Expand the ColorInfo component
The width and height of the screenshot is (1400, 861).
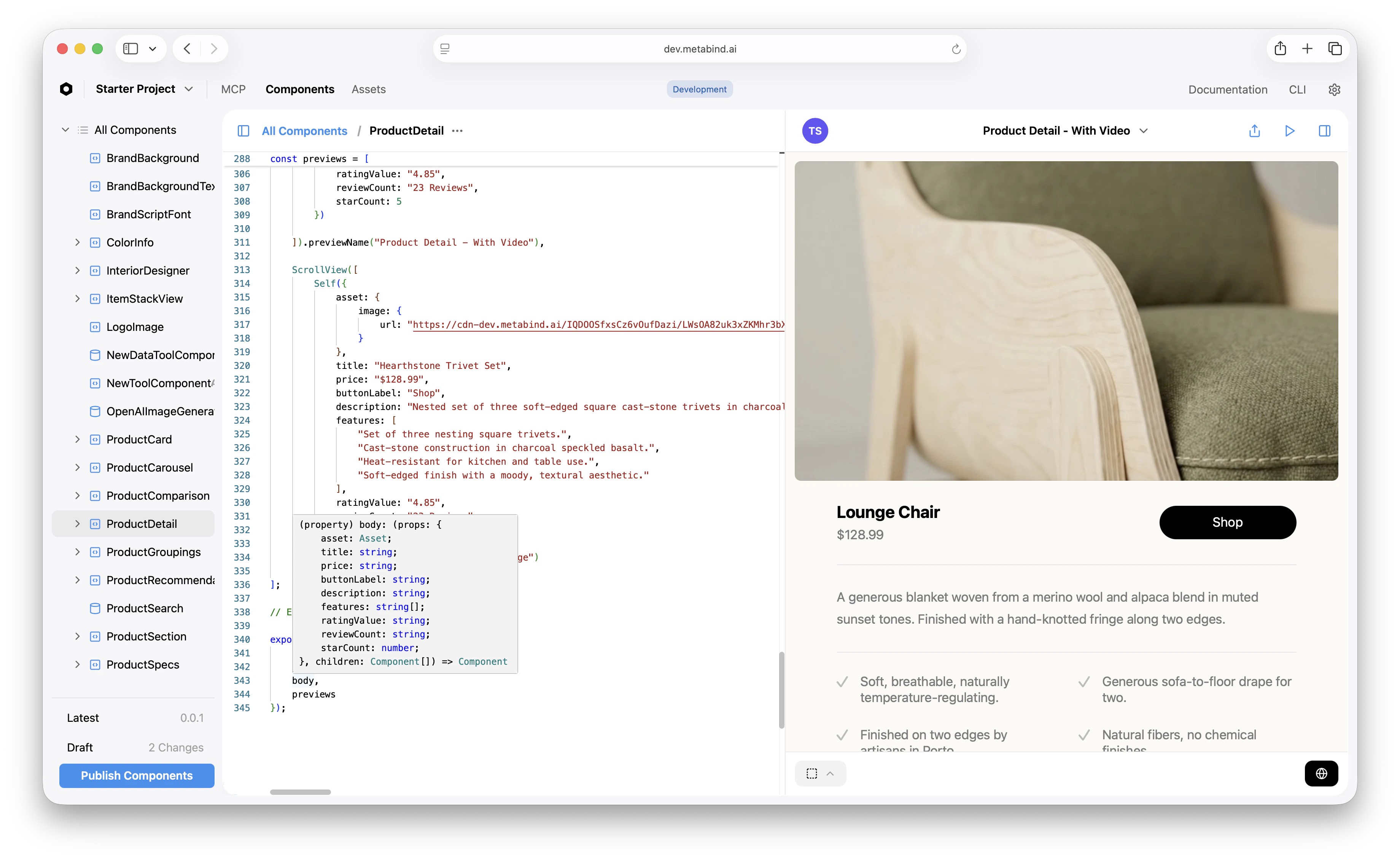(x=78, y=243)
